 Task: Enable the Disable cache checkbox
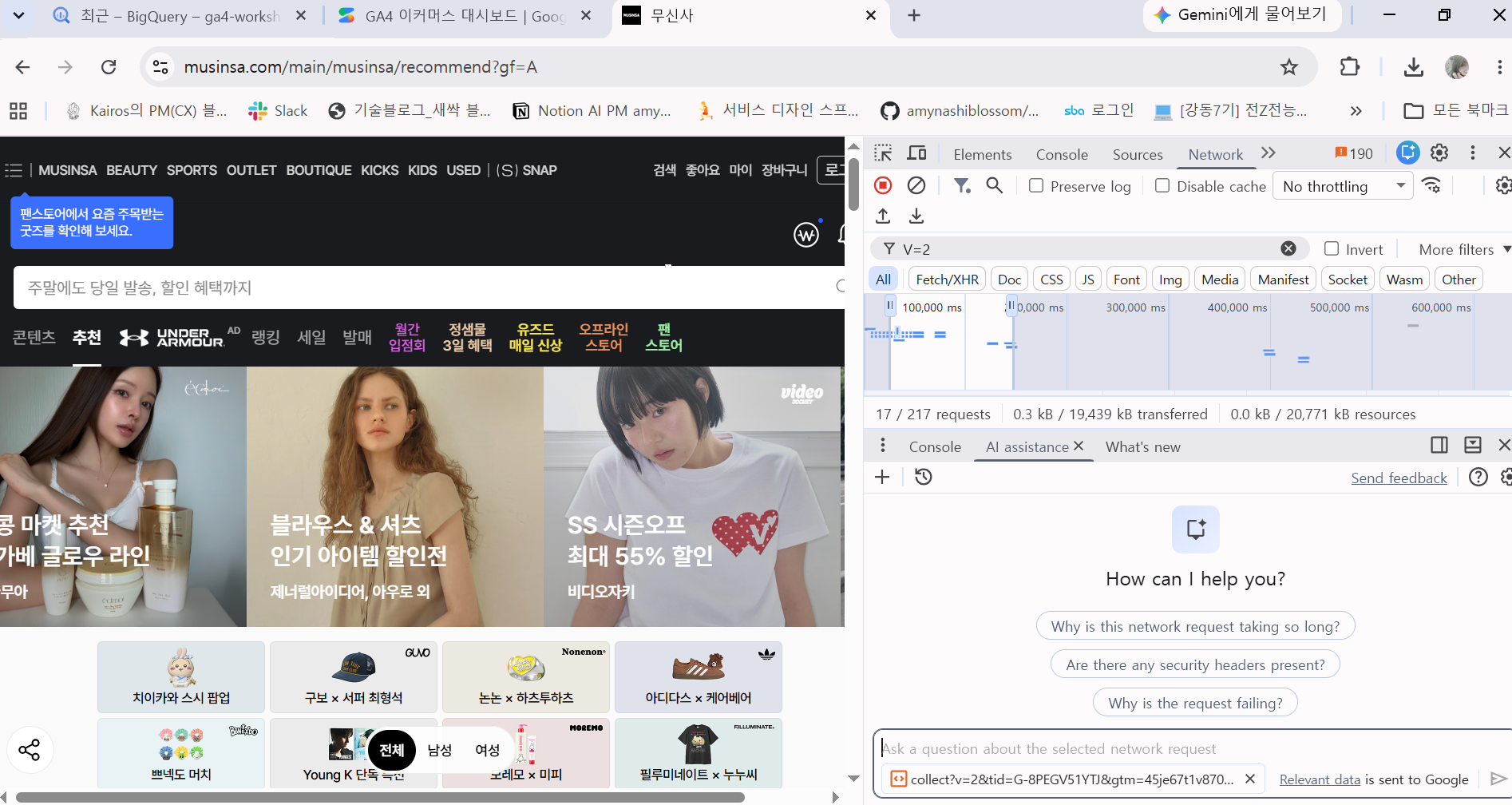[1162, 185]
